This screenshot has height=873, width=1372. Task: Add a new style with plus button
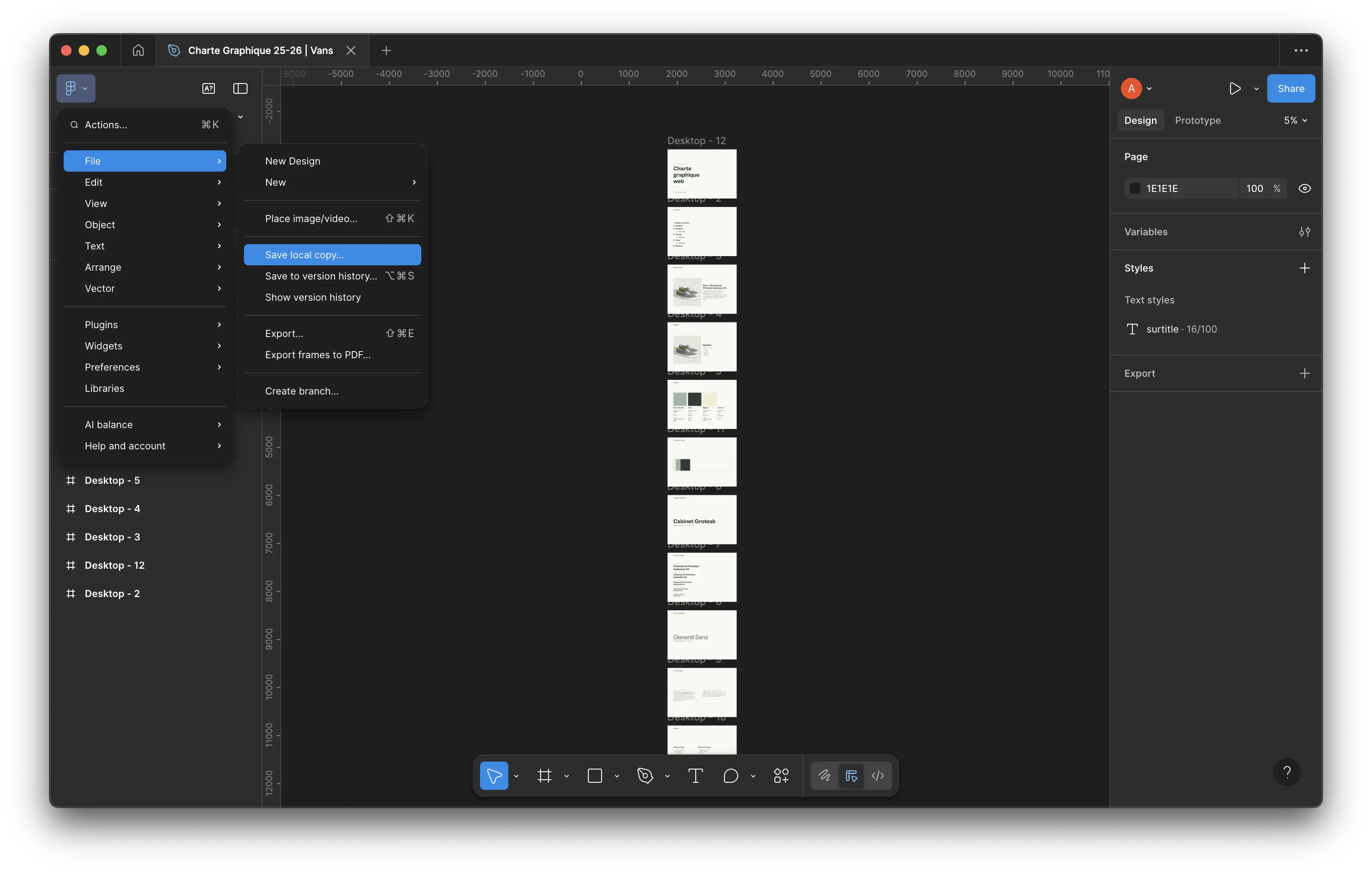click(1304, 268)
